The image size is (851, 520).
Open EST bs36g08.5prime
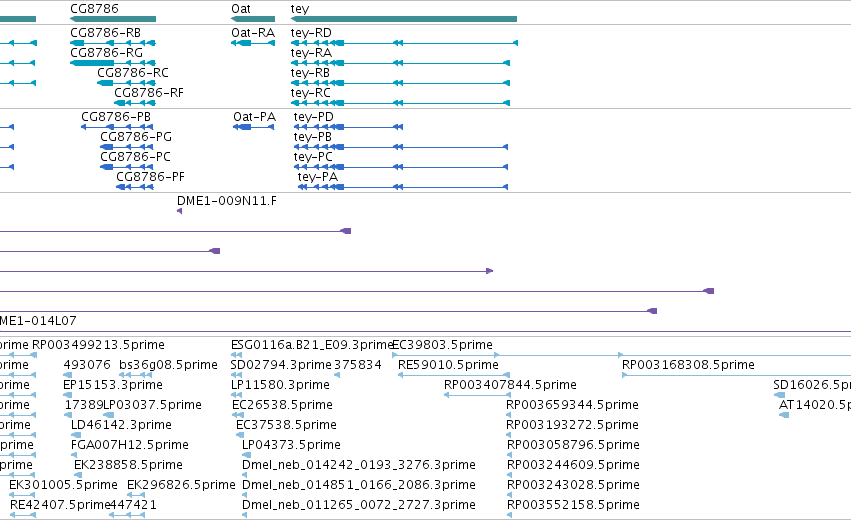(168, 365)
